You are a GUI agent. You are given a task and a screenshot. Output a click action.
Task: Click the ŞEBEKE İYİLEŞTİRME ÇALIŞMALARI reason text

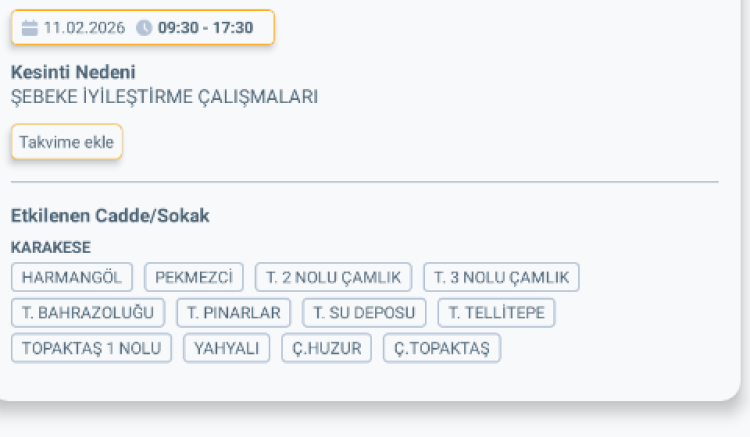[164, 97]
